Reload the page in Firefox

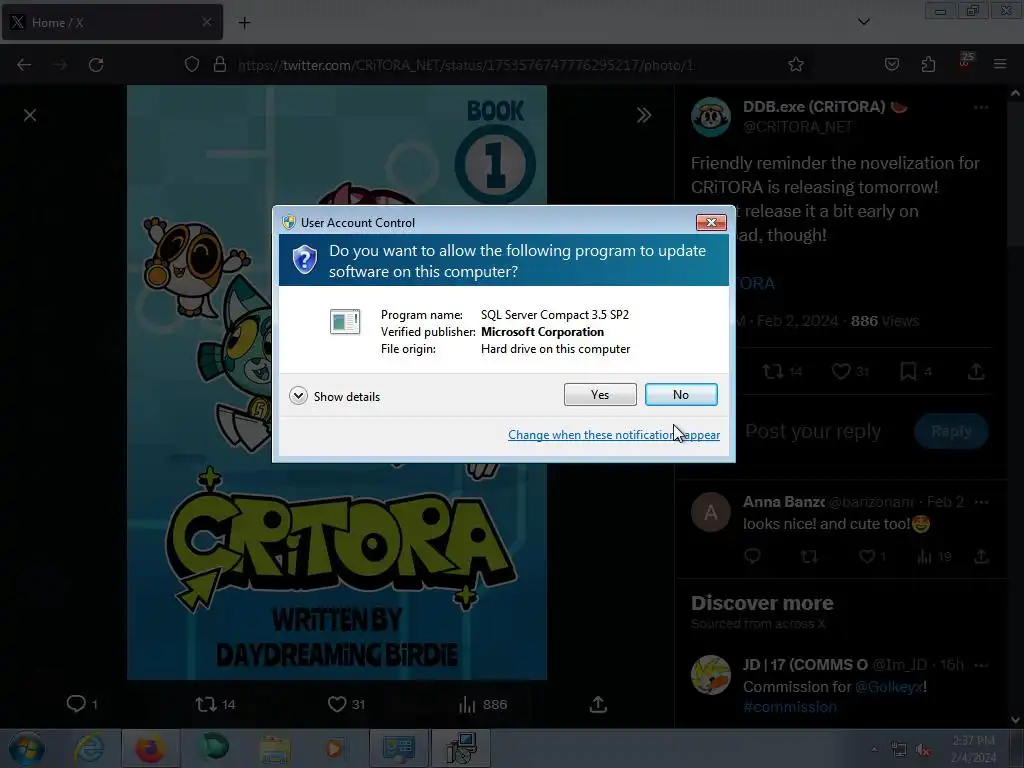pyautogui.click(x=96, y=65)
